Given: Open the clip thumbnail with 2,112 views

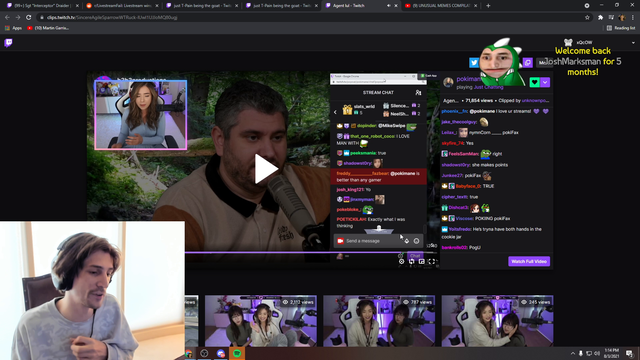Looking at the screenshot, I should (x=261, y=321).
